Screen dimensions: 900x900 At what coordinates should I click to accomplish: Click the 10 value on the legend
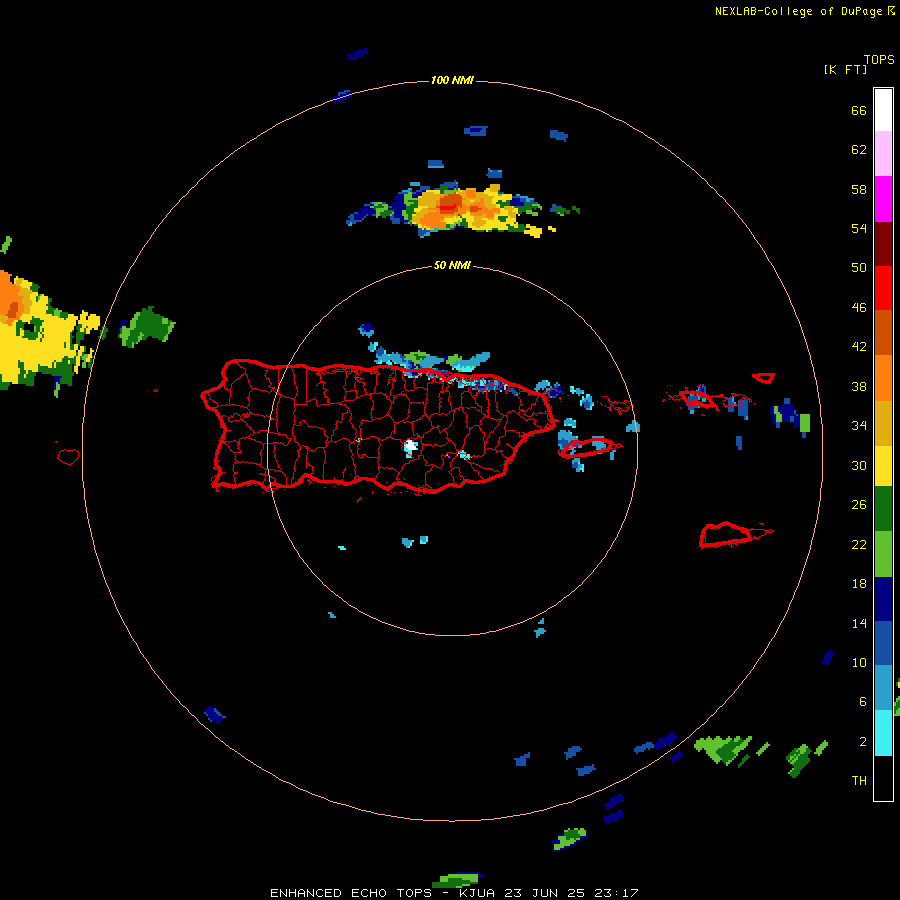click(859, 662)
